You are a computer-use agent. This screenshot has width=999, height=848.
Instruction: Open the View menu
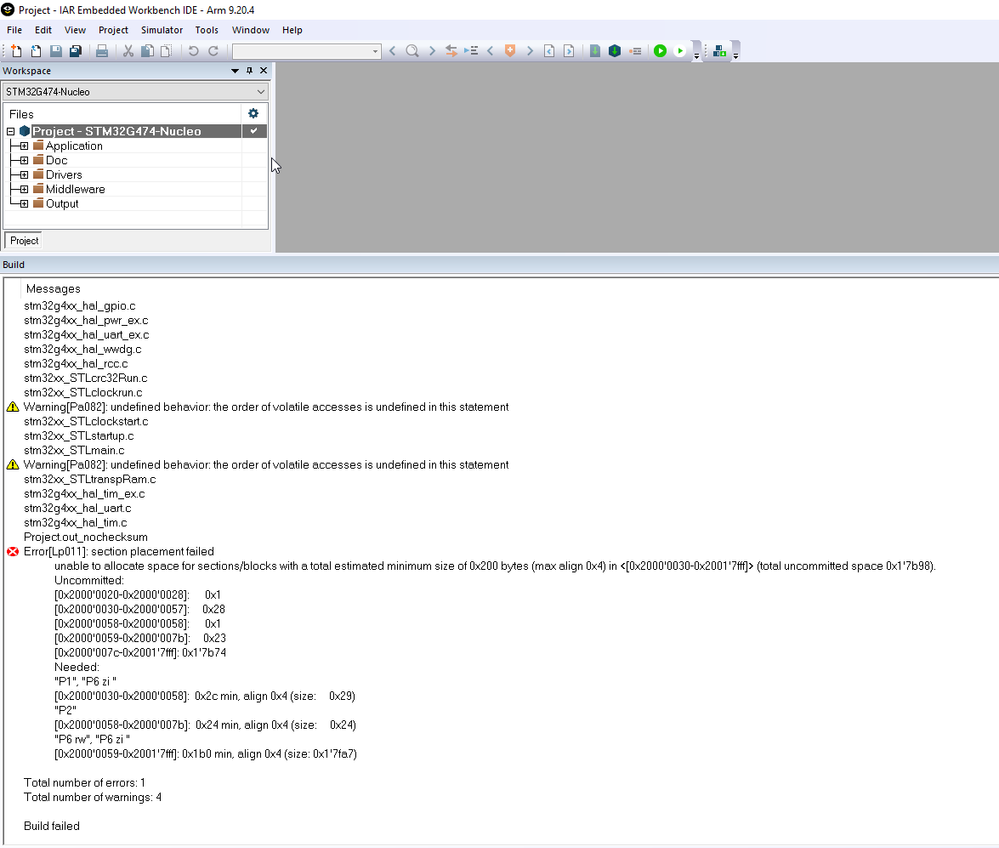(75, 30)
